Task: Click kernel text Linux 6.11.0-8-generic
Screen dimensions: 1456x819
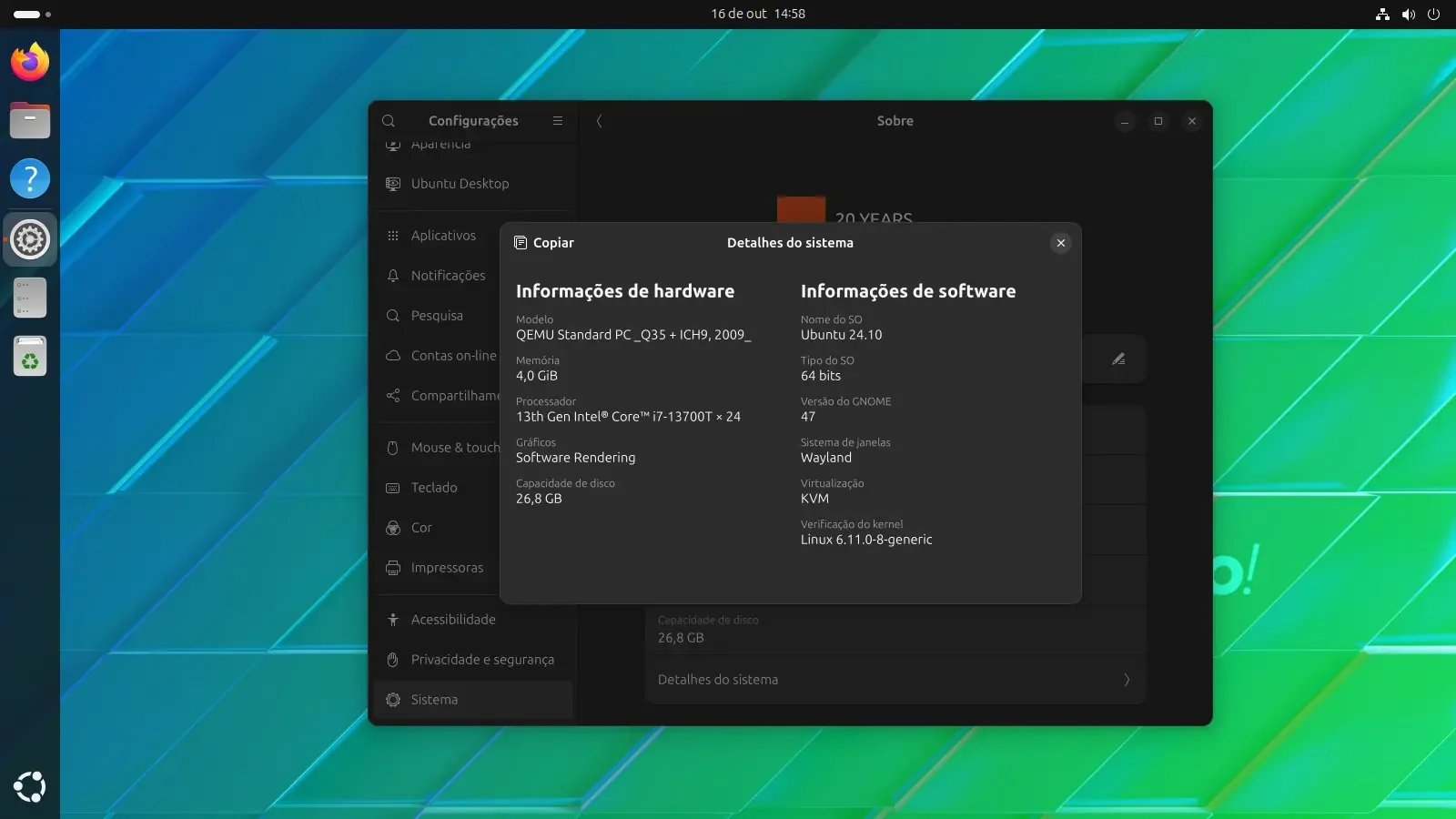Action: [866, 540]
